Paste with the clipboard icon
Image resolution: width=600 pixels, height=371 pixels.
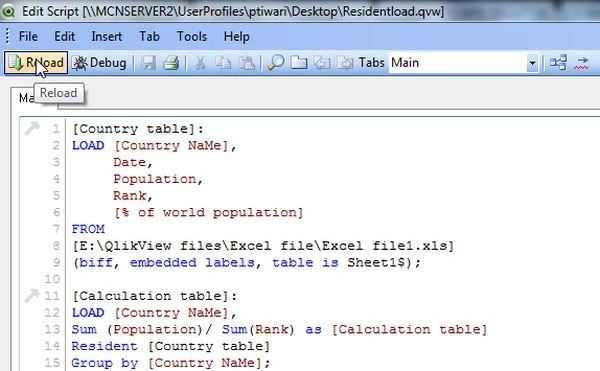pos(247,63)
